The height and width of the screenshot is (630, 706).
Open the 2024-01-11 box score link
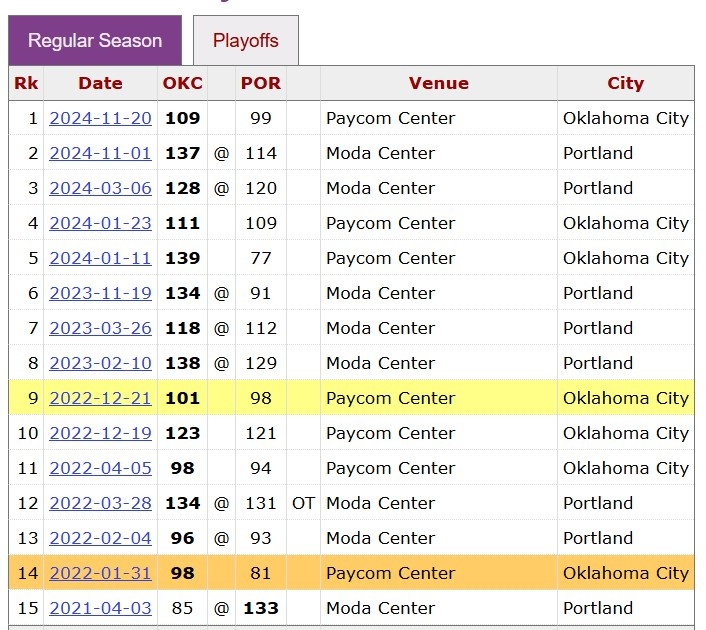pyautogui.click(x=100, y=258)
